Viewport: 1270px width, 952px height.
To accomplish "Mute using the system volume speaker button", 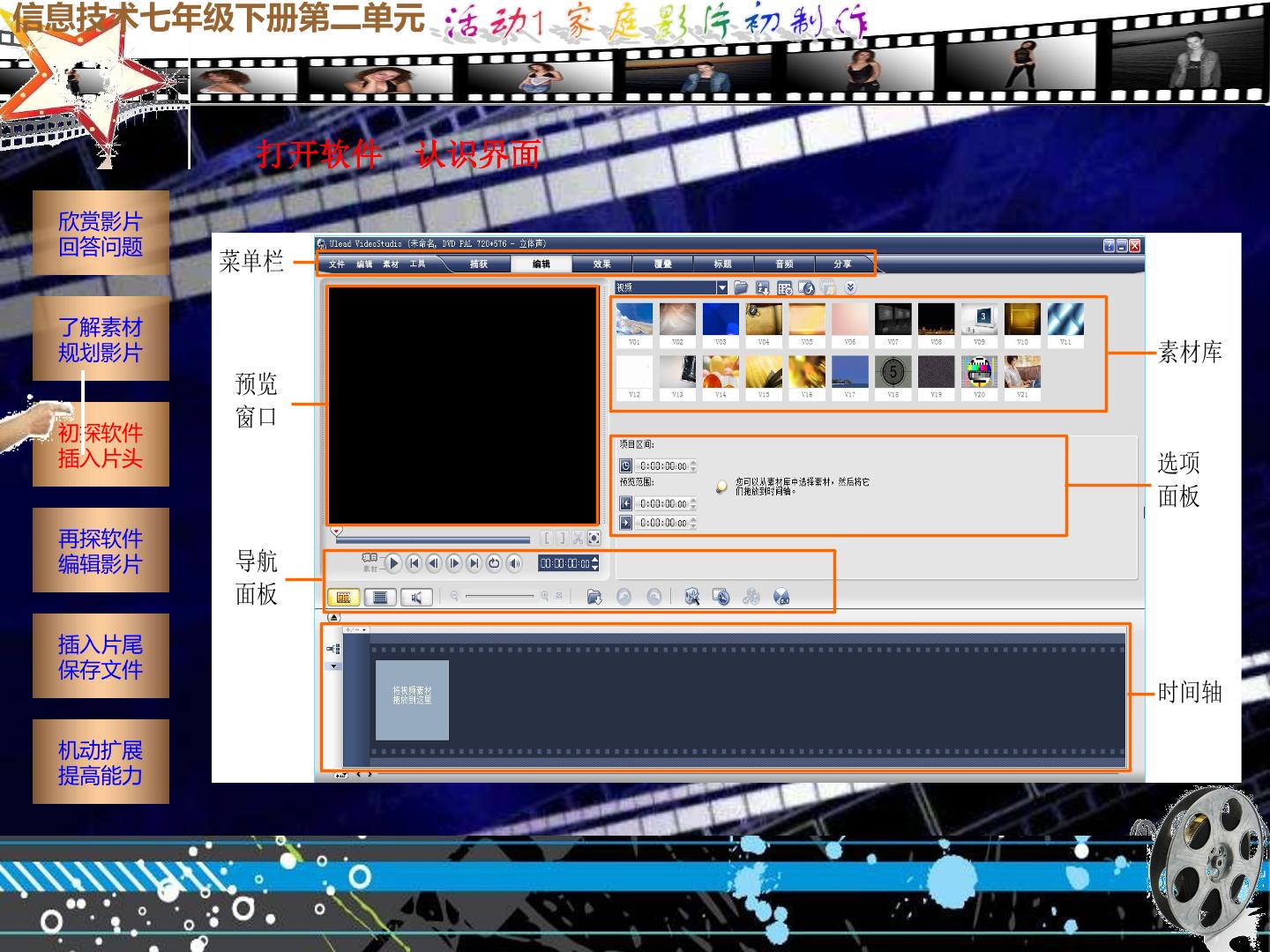I will [515, 563].
